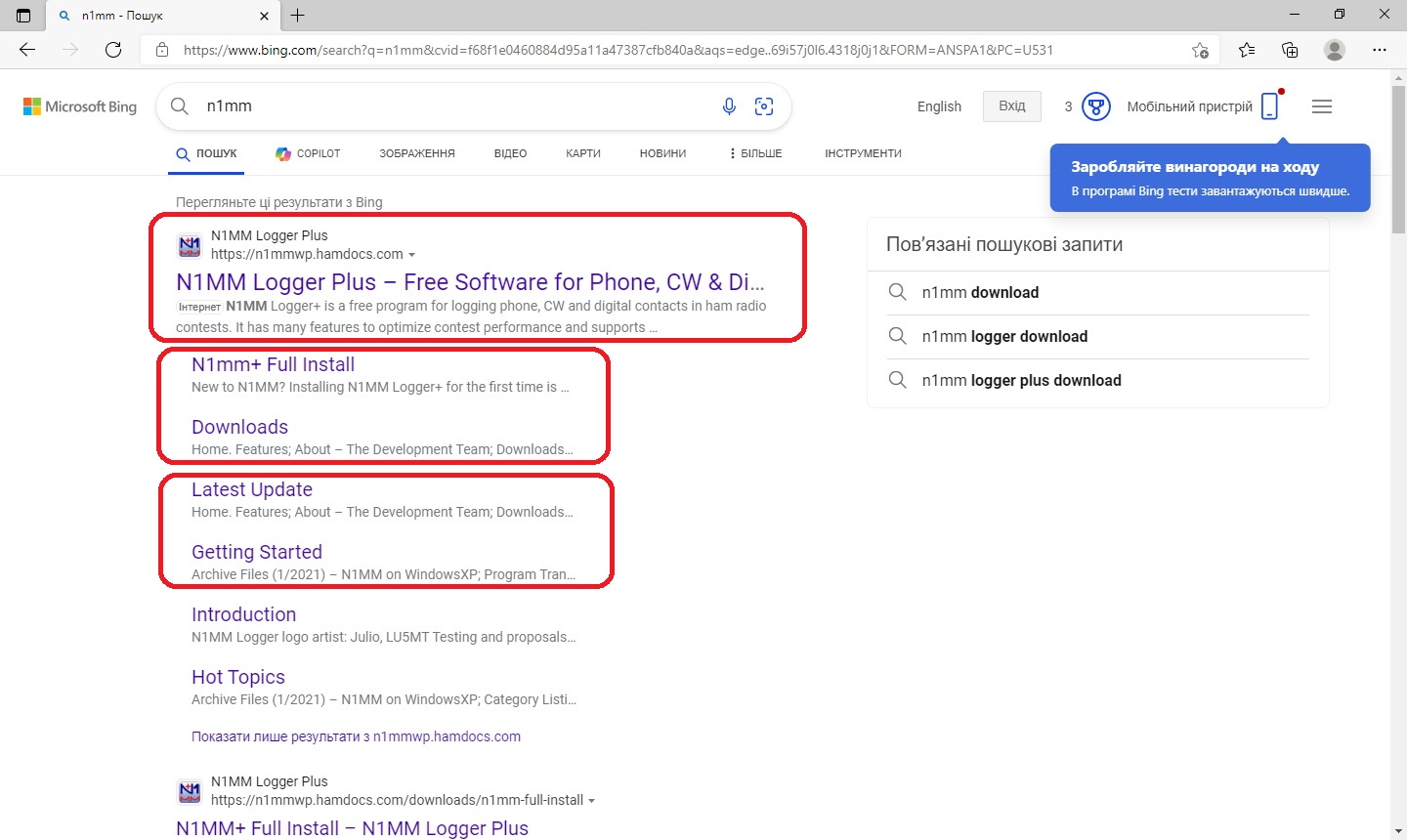1407x840 pixels.
Task: Select related query n1mm logger plus download
Action: (1021, 380)
